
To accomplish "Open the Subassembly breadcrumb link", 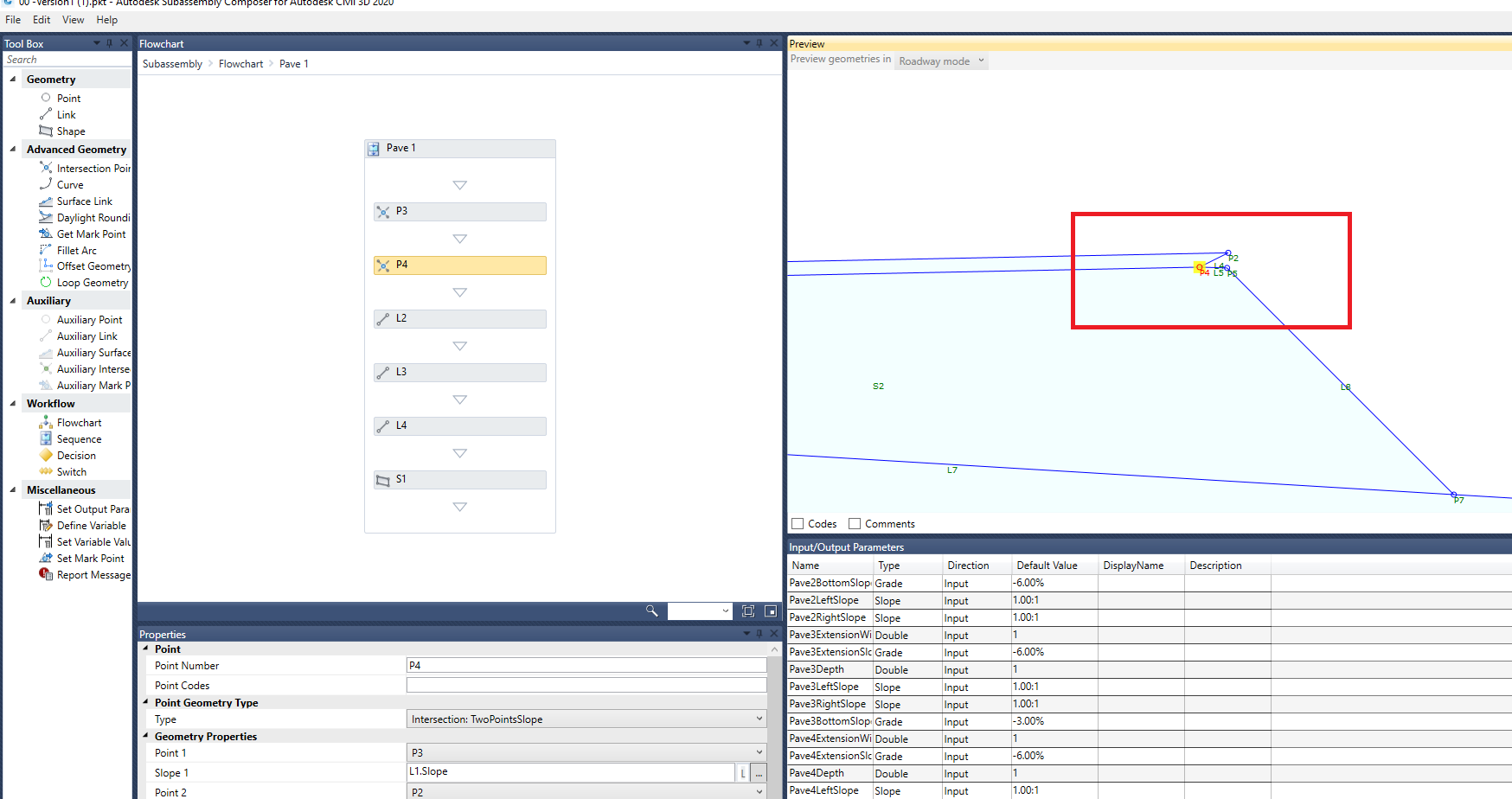I will (x=171, y=63).
